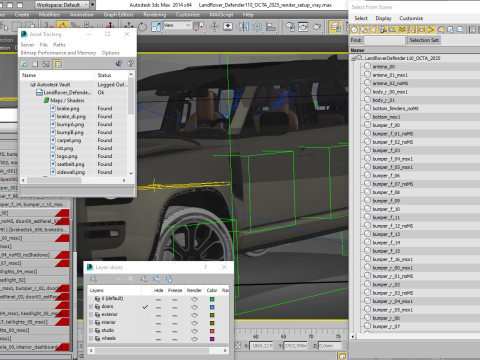Image resolution: width=480 pixels, height=360 pixels.
Task: Open MAXScript menu
Action: click(221, 15)
